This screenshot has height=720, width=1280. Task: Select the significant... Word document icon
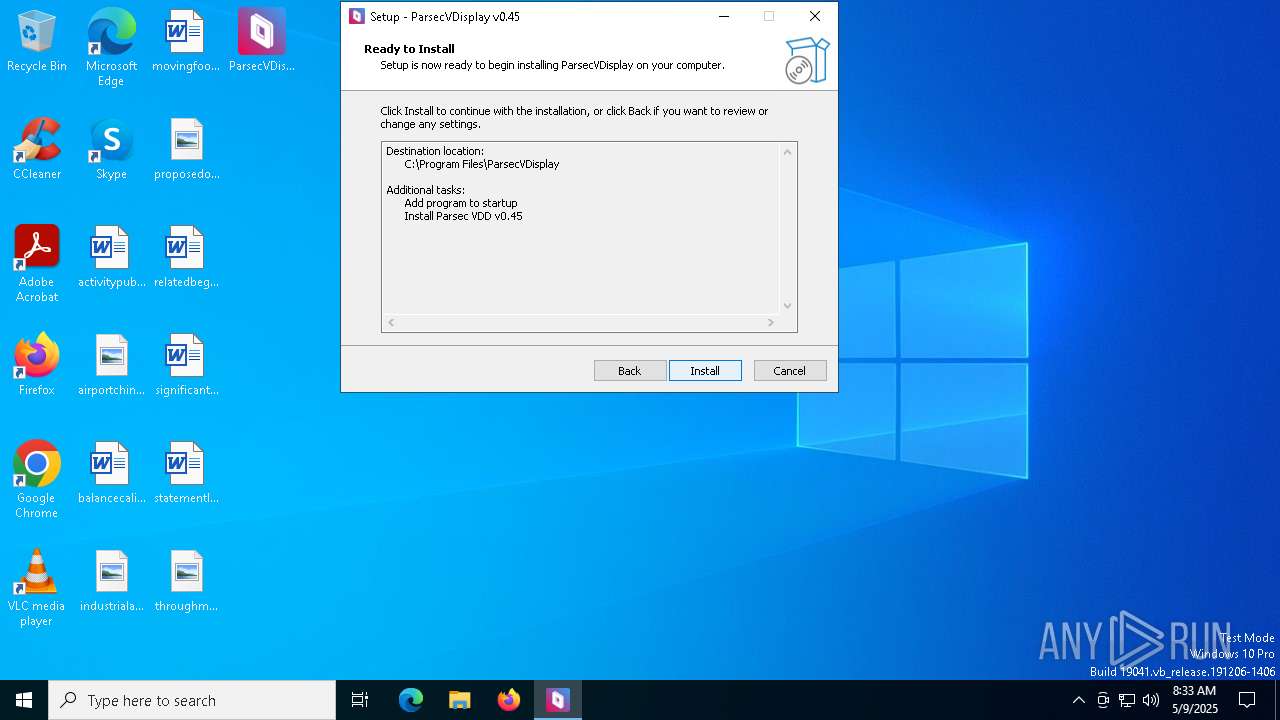click(x=186, y=366)
